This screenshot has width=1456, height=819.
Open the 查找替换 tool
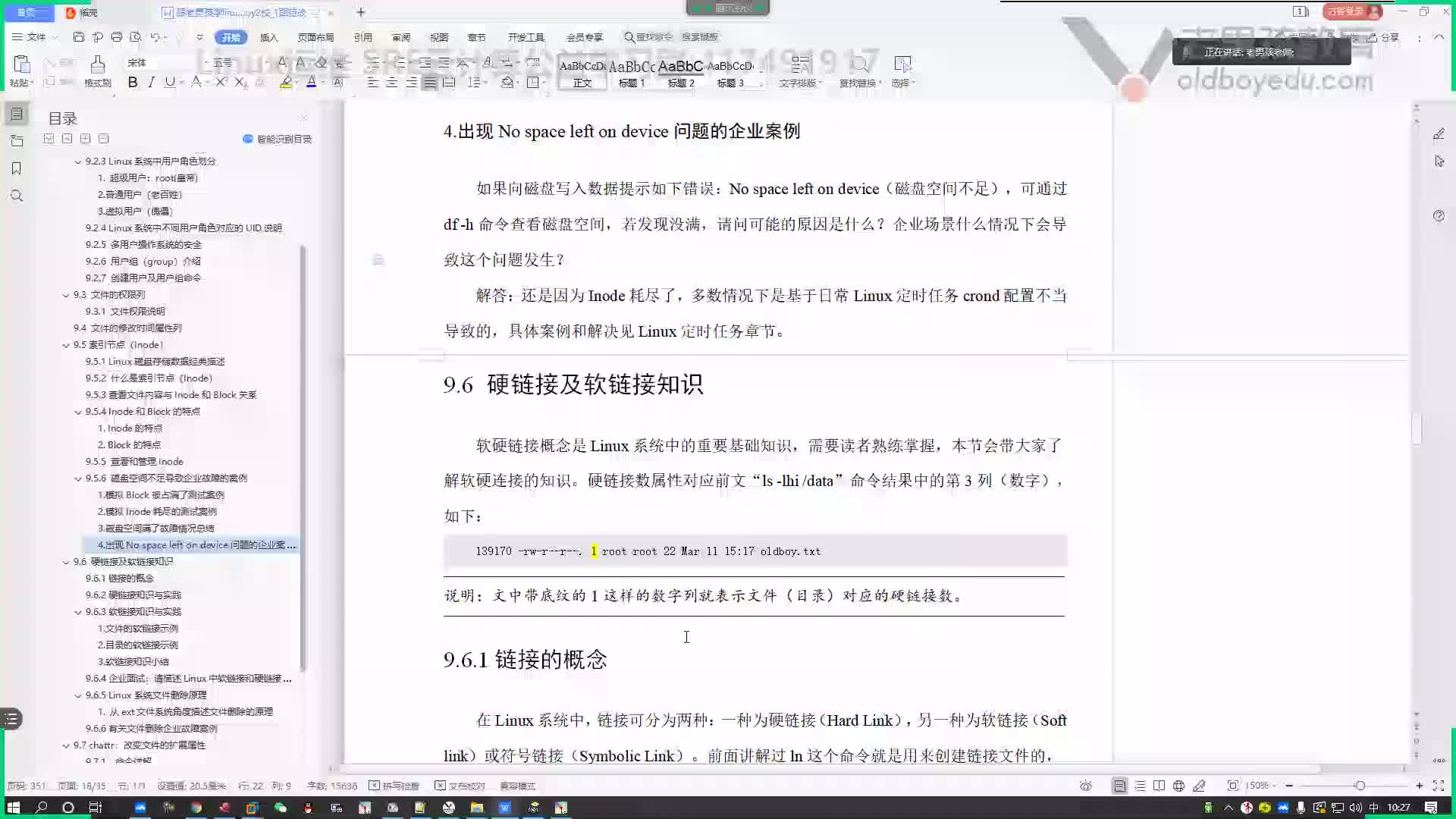click(860, 72)
